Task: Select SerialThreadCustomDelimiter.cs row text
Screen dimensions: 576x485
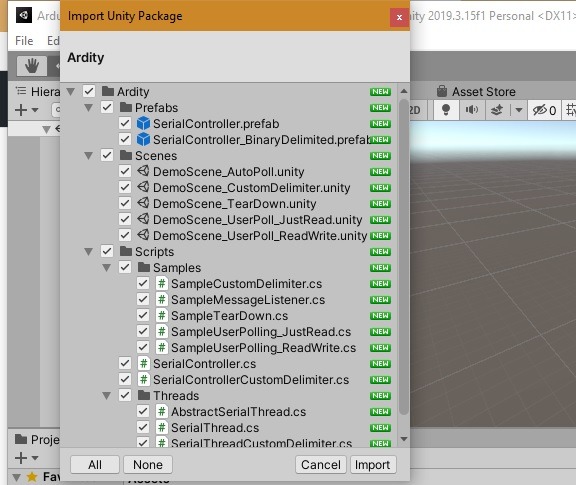Action: pyautogui.click(x=261, y=443)
